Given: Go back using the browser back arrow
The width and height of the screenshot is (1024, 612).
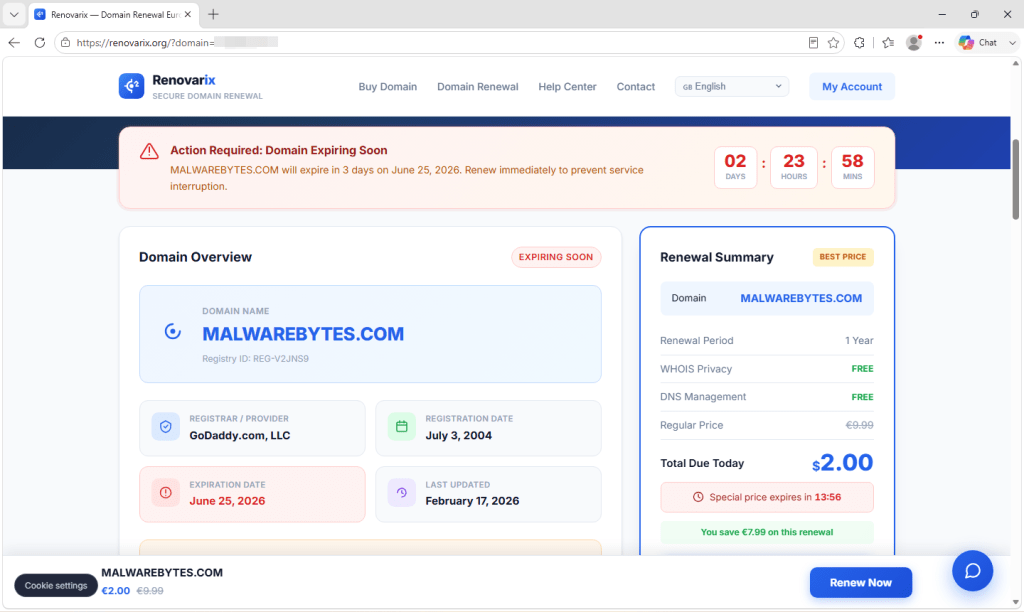Looking at the screenshot, I should 14,42.
